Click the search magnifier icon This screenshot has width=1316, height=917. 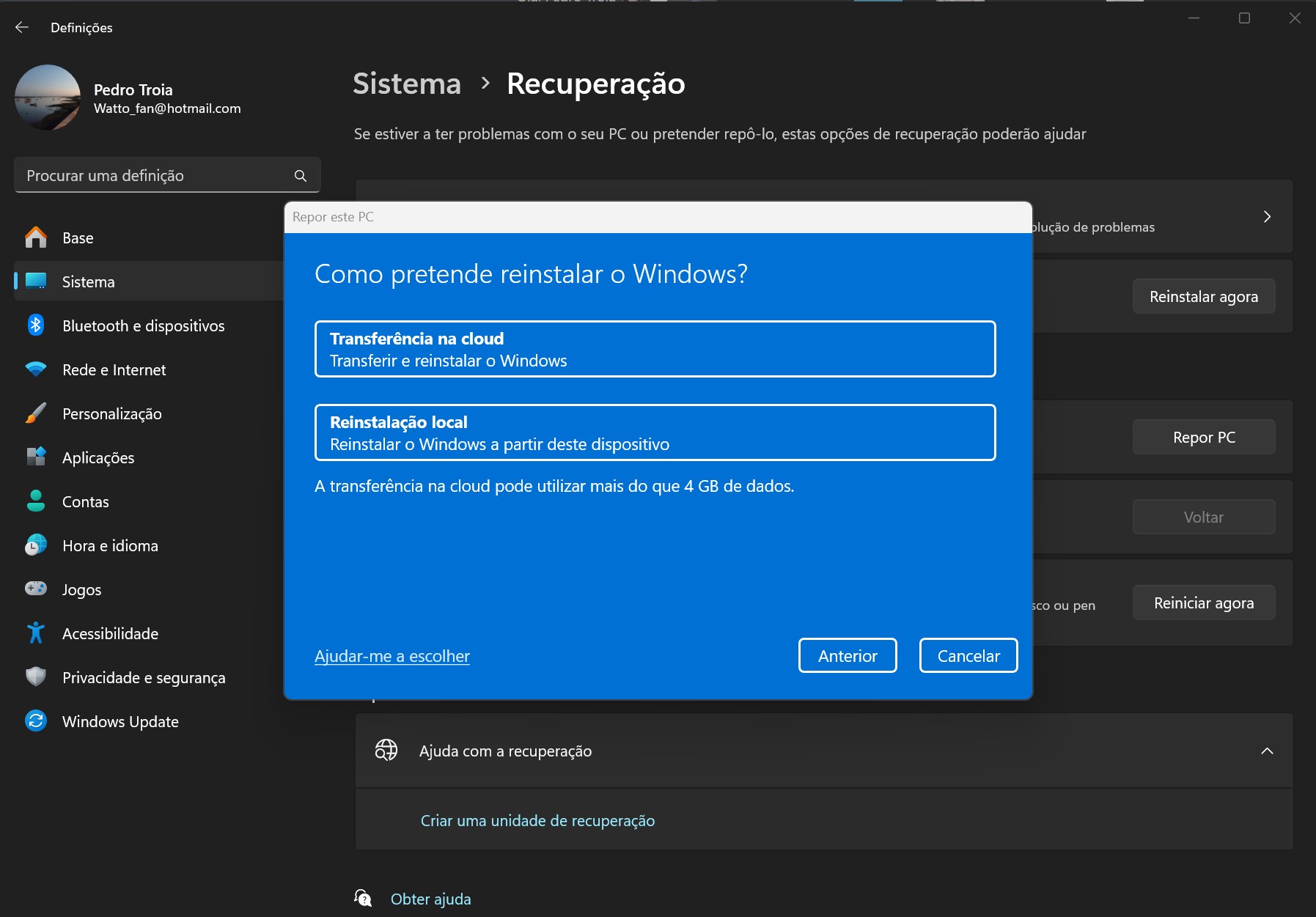pyautogui.click(x=300, y=176)
